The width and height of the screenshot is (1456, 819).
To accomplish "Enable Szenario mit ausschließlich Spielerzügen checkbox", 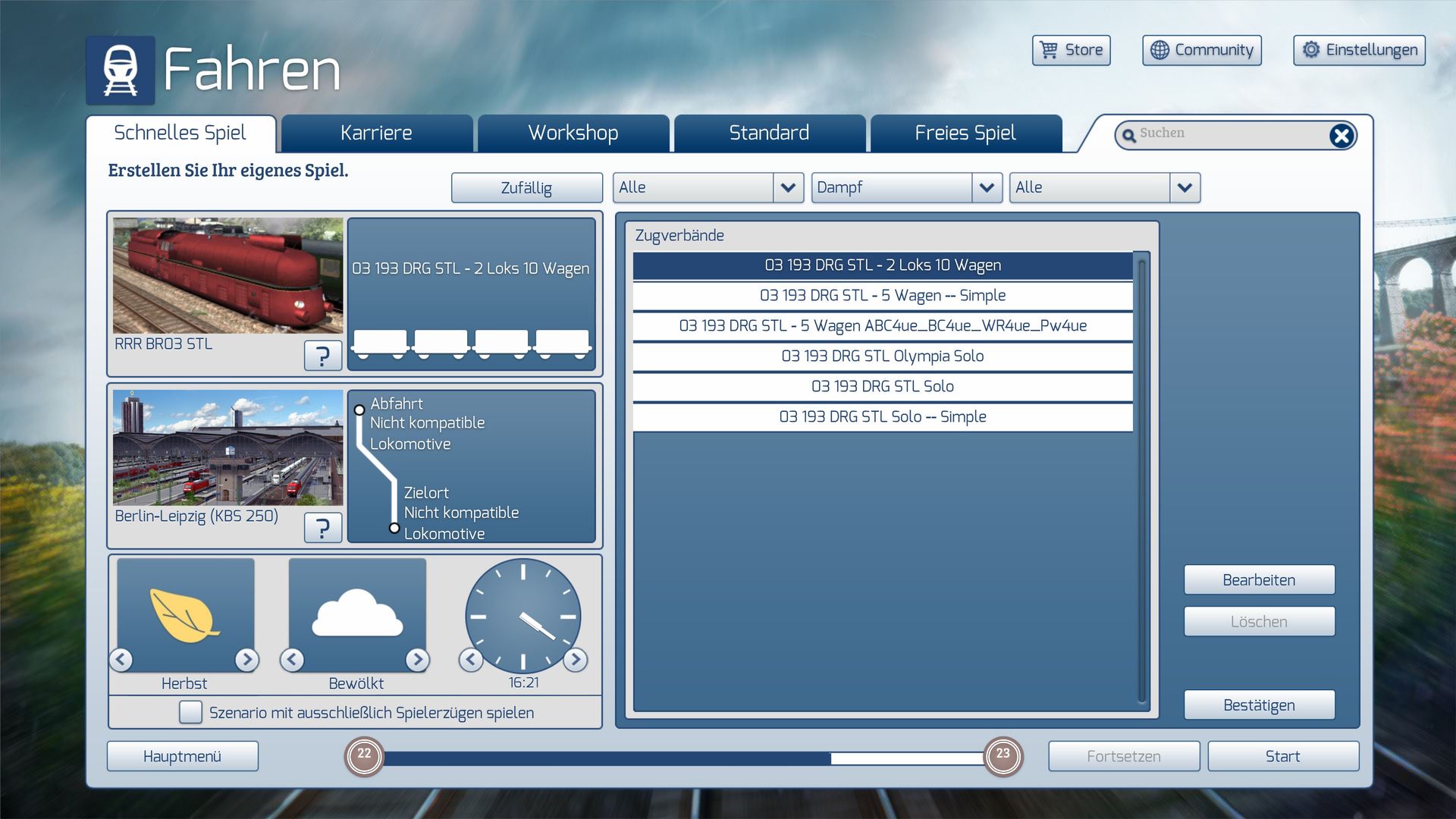I will tap(190, 712).
